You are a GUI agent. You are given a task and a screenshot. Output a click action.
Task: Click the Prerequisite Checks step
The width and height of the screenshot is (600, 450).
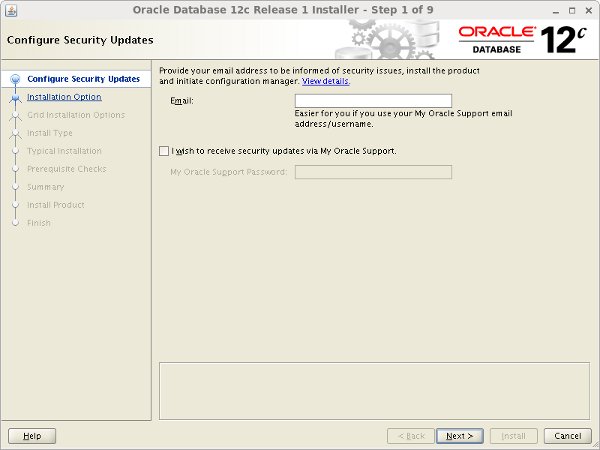coord(67,169)
